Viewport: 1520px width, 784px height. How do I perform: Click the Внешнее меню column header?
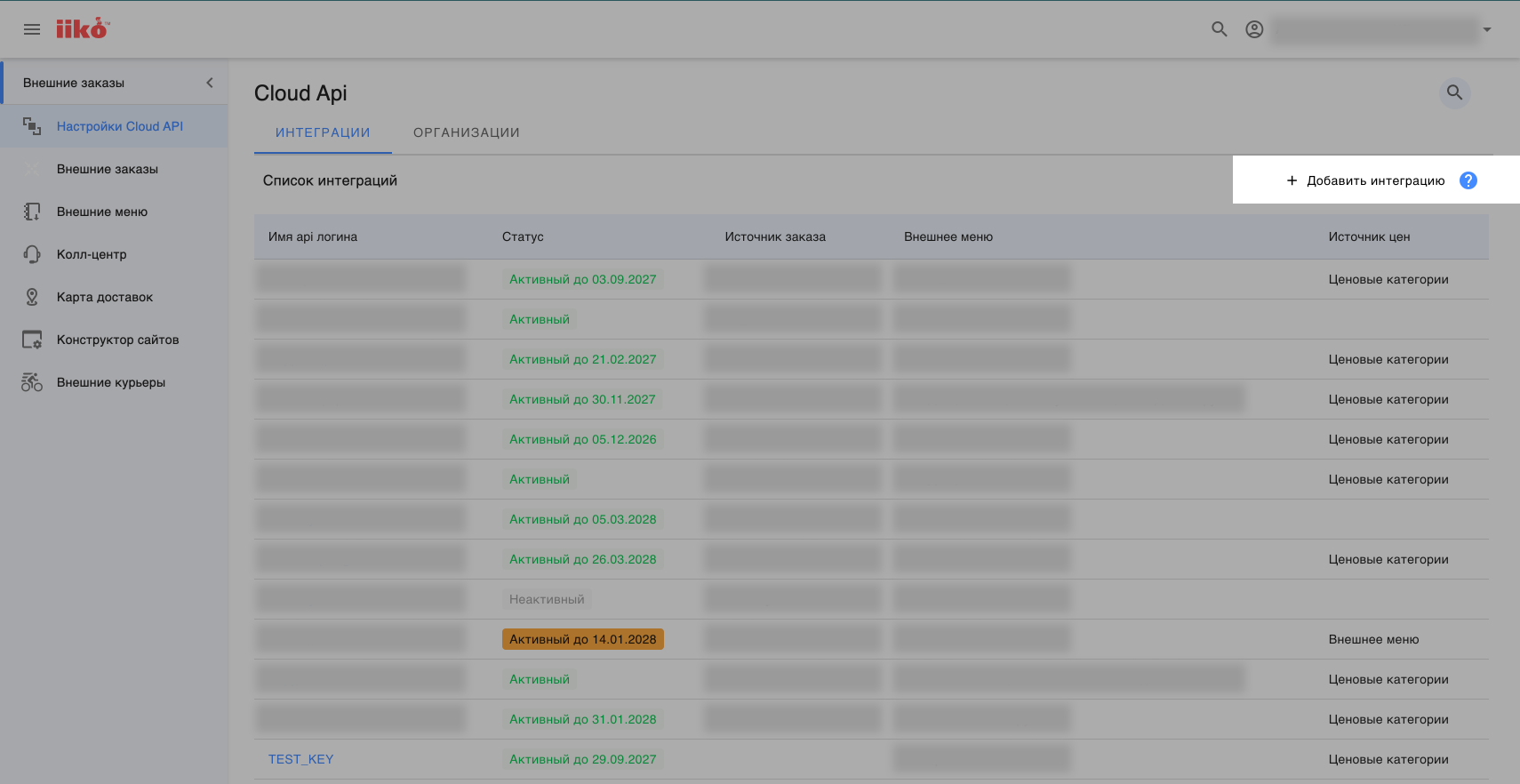tap(948, 236)
